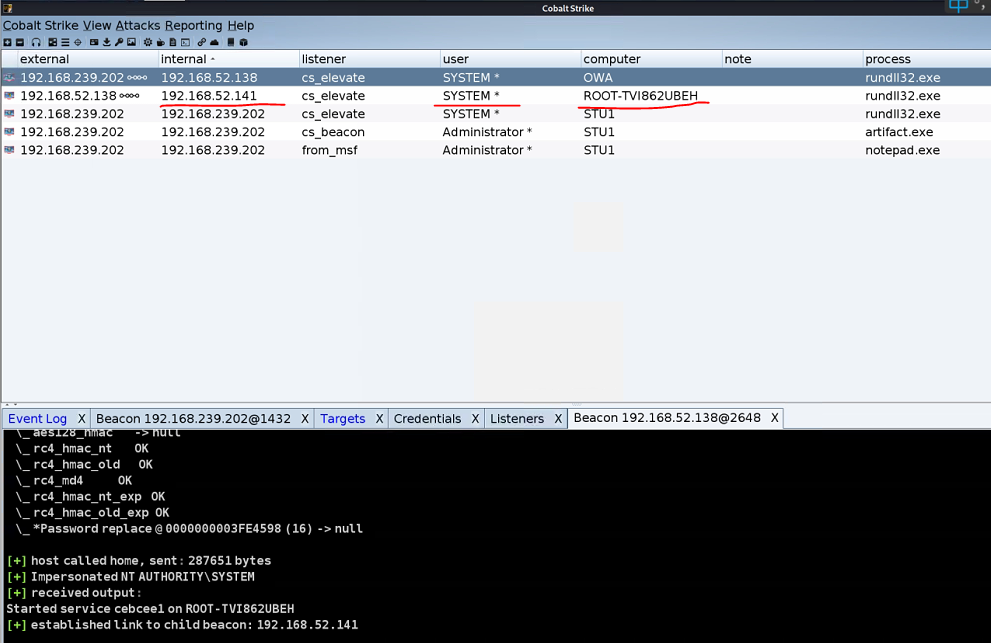Switch to Beacon 192.168.239.202@1432 tab
Viewport: 991px width, 643px height.
[x=193, y=419]
